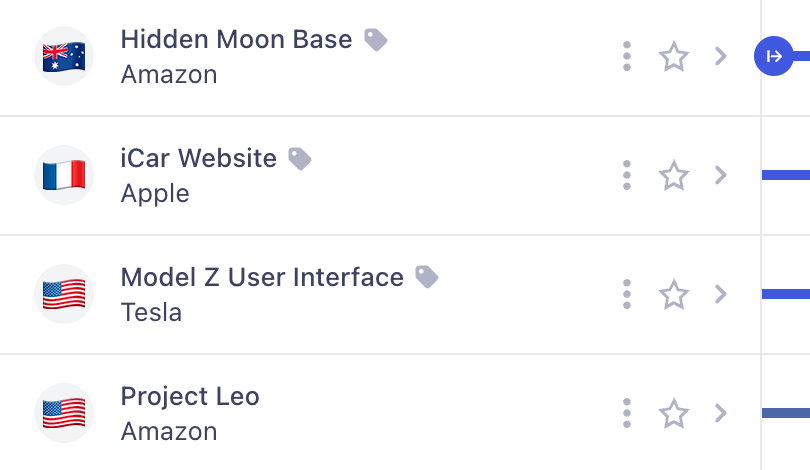The width and height of the screenshot is (810, 470).
Task: Click the French flag avatar for iCar Website
Action: [64, 175]
